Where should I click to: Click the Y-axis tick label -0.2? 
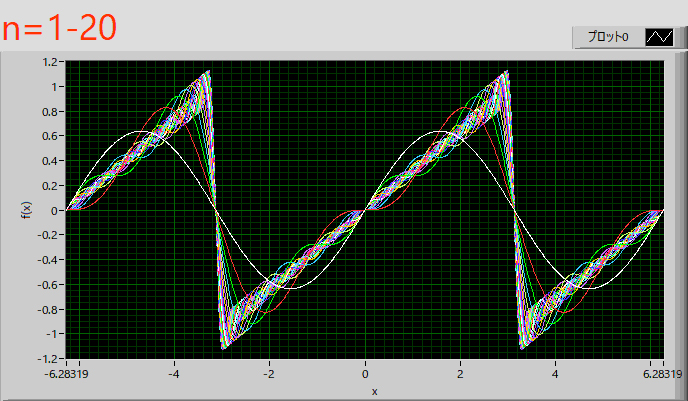pyautogui.click(x=47, y=235)
